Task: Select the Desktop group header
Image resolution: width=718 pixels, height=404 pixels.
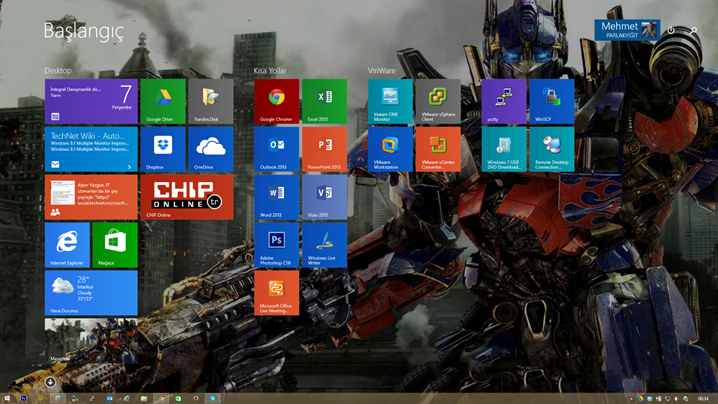Action: point(58,71)
